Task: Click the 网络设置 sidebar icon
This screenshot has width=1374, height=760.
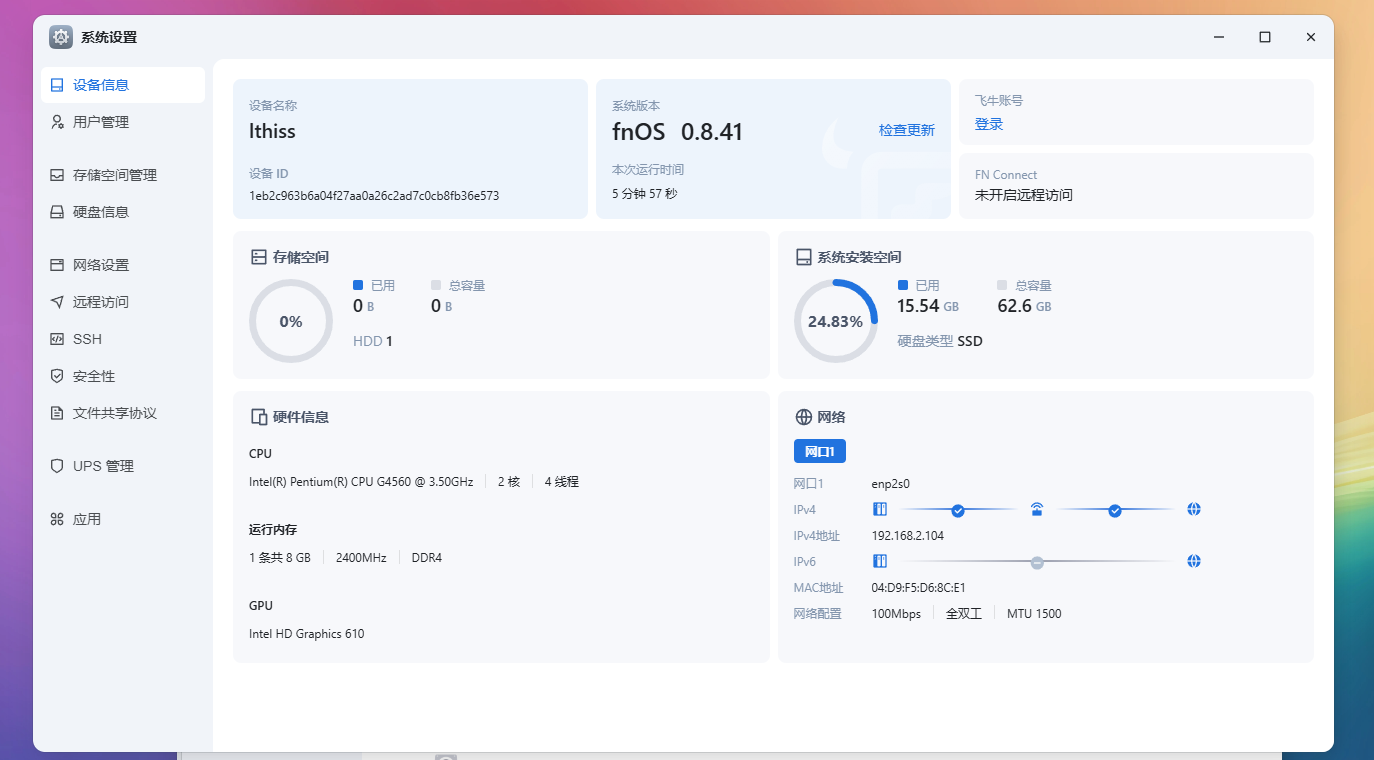Action: 57,265
